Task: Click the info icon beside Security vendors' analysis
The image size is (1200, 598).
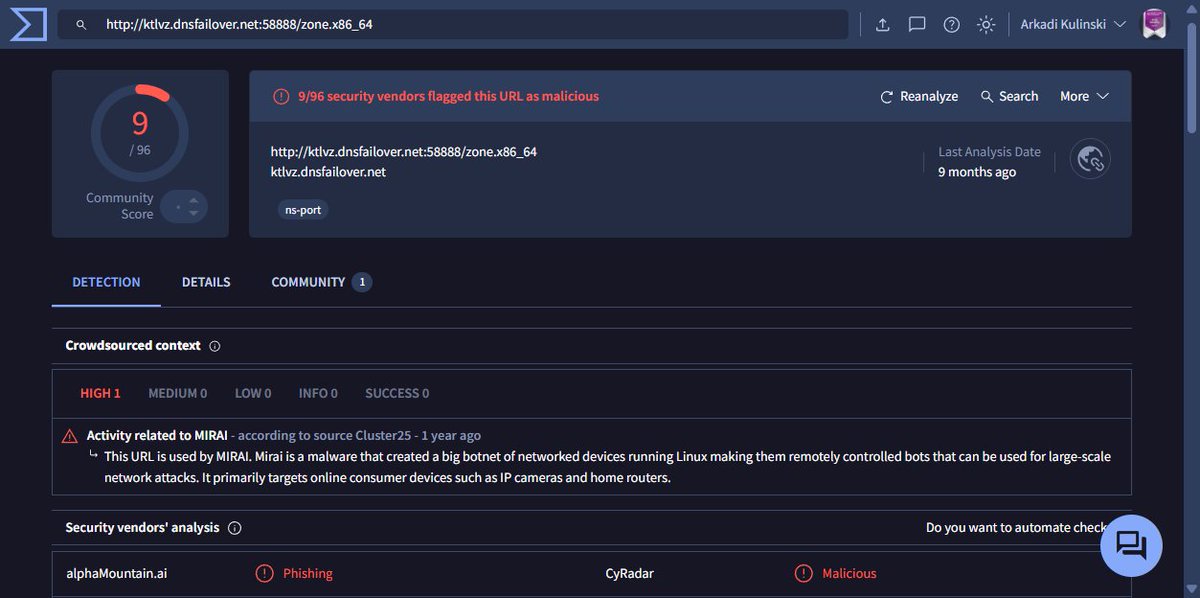Action: (x=234, y=528)
